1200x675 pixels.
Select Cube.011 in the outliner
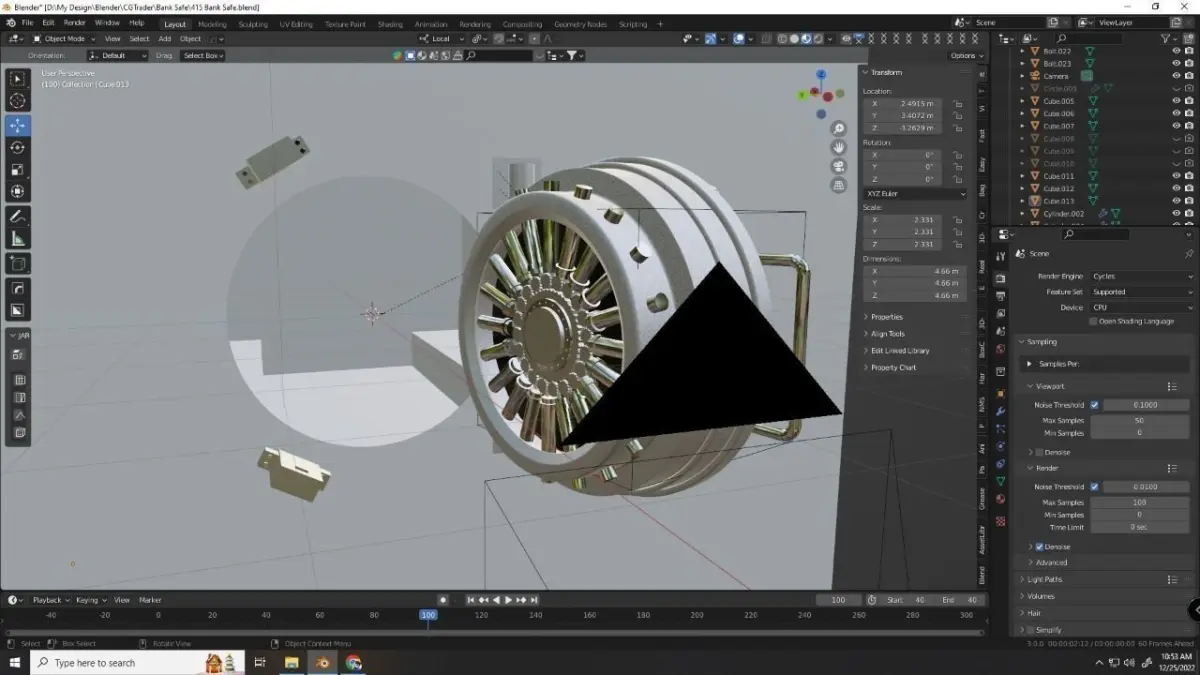click(1058, 176)
